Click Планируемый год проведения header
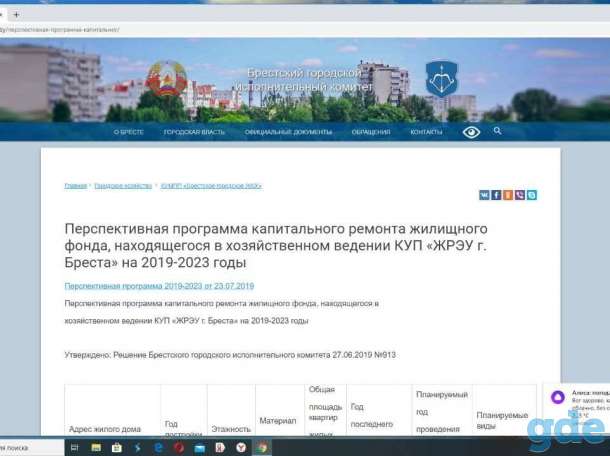Viewport: 610px width, 456px height. pyautogui.click(x=442, y=412)
